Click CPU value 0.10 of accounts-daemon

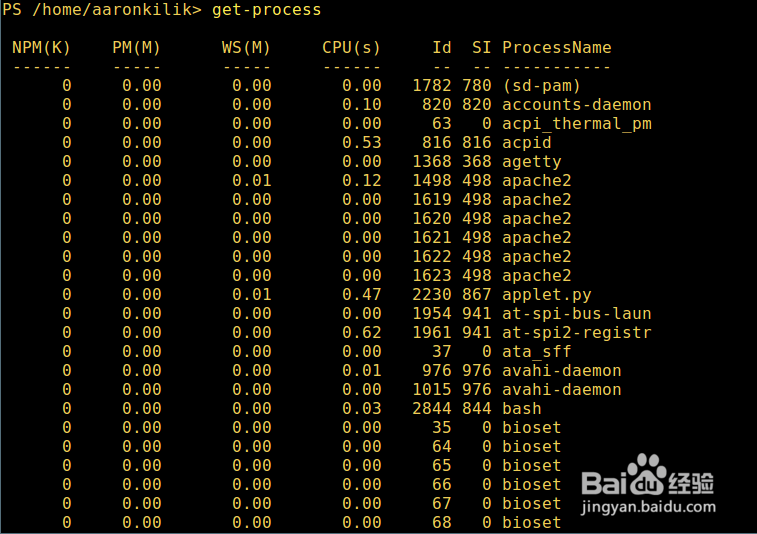click(362, 105)
